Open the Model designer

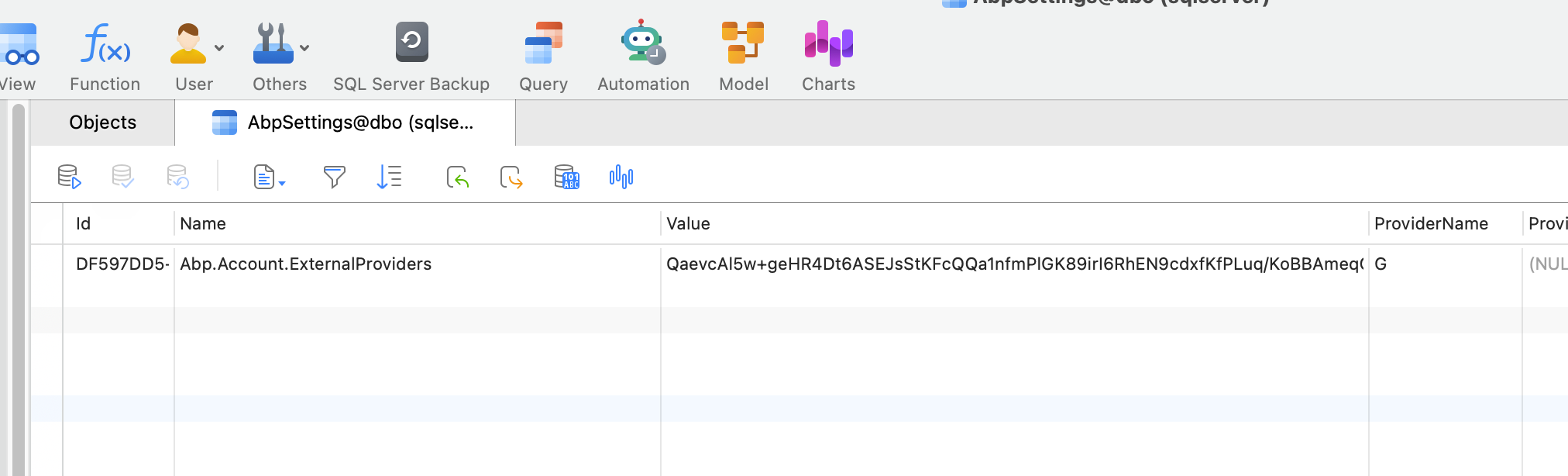pos(743,43)
